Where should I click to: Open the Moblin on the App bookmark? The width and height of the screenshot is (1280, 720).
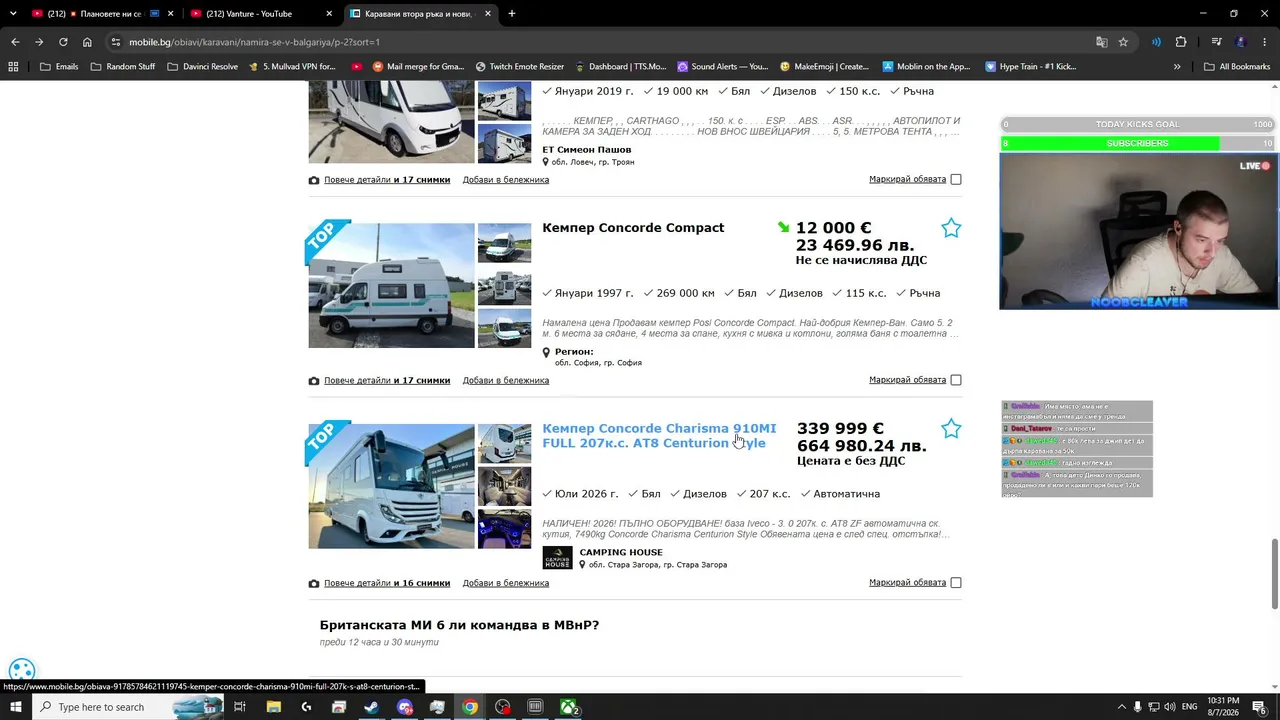(927, 67)
